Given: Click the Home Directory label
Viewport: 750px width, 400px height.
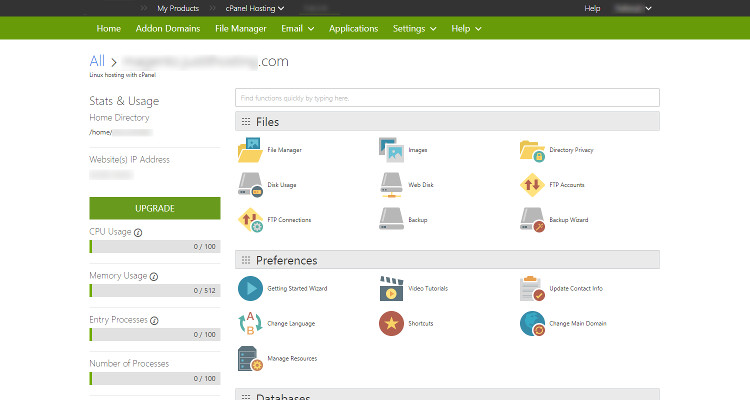Looking at the screenshot, I should coord(119,118).
